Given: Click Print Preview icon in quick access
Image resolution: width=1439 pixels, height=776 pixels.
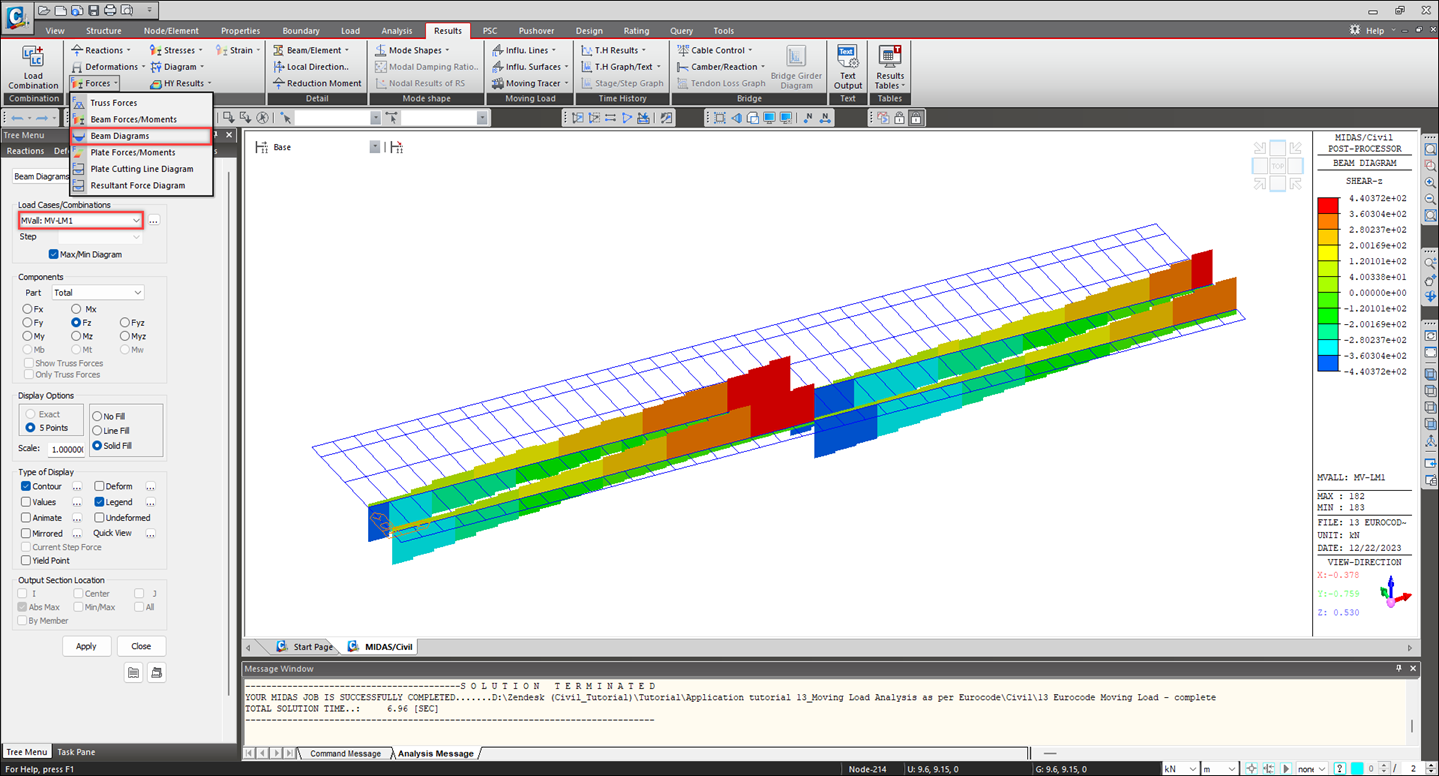Looking at the screenshot, I should coord(125,10).
